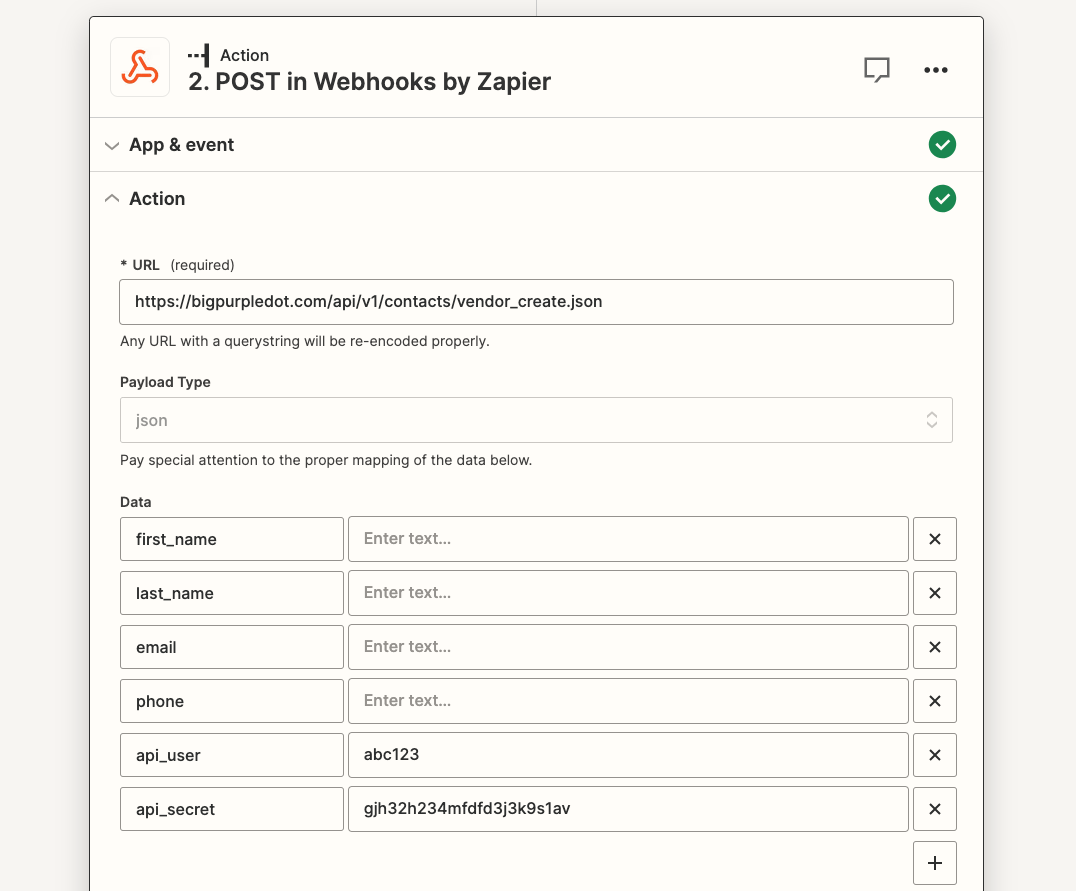Click the Action section green checkmark

(x=942, y=198)
